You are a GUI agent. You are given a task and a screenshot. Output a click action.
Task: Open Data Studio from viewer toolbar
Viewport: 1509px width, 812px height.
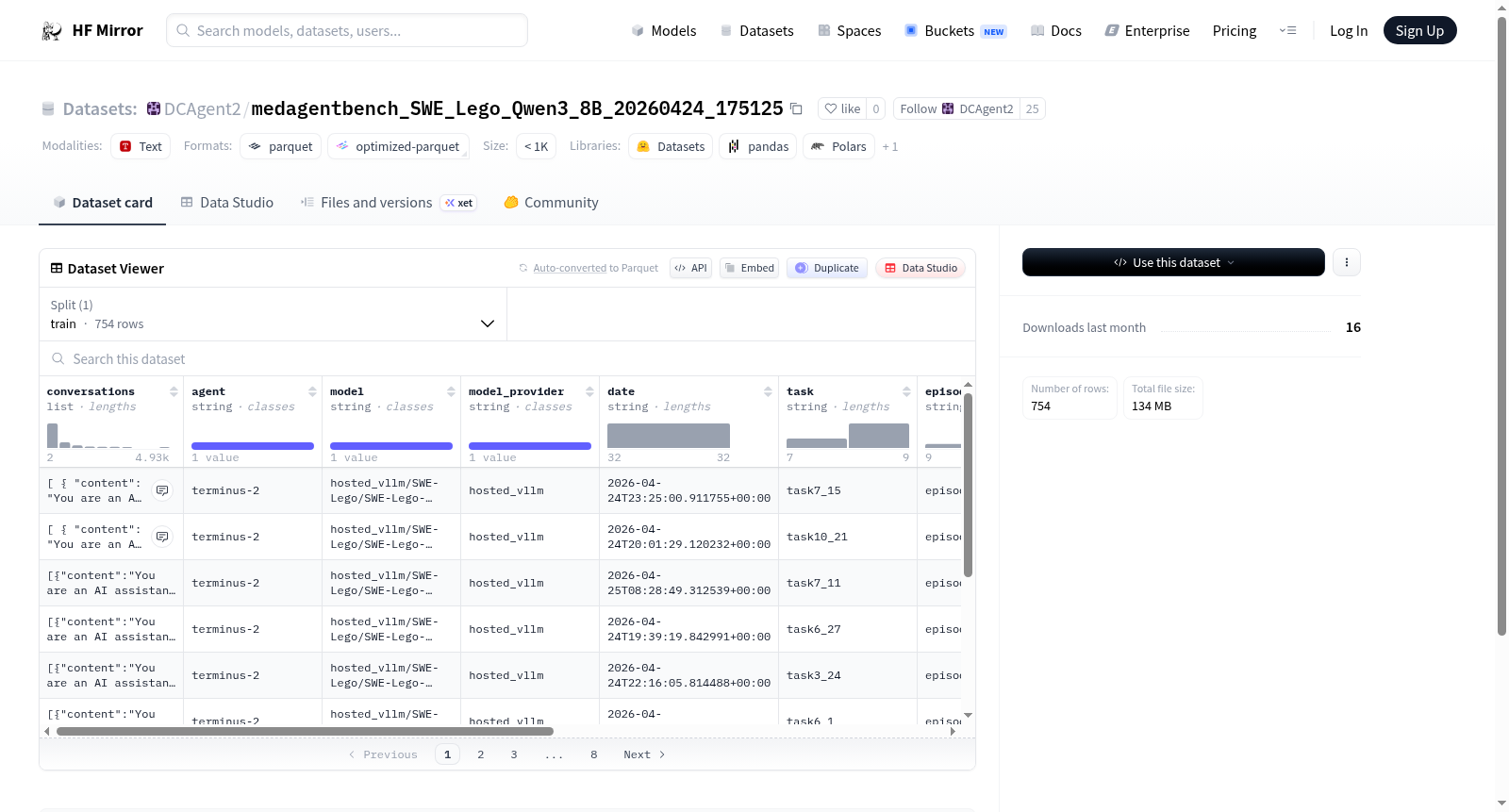(920, 268)
